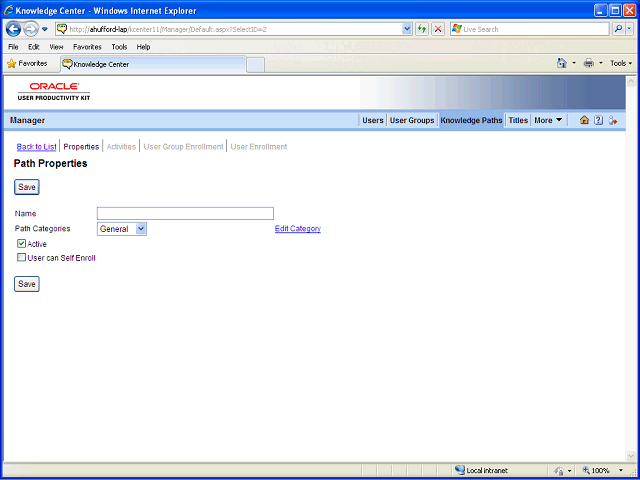Open the Path Categories General dropdown
This screenshot has width=640, height=480.
[122, 229]
